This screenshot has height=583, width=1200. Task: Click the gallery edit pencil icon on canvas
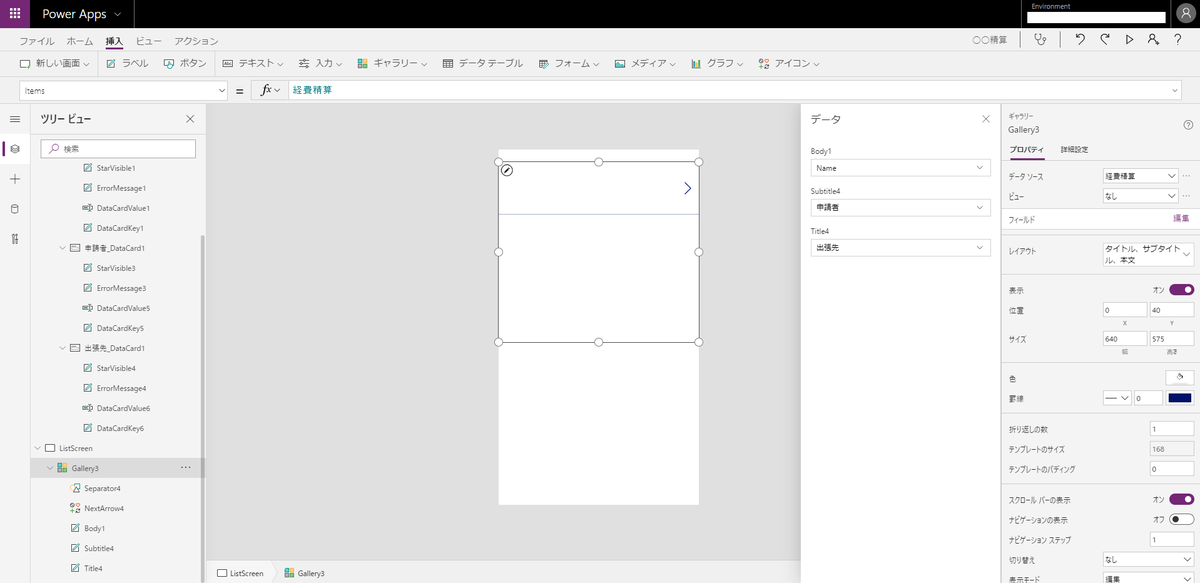pyautogui.click(x=507, y=170)
